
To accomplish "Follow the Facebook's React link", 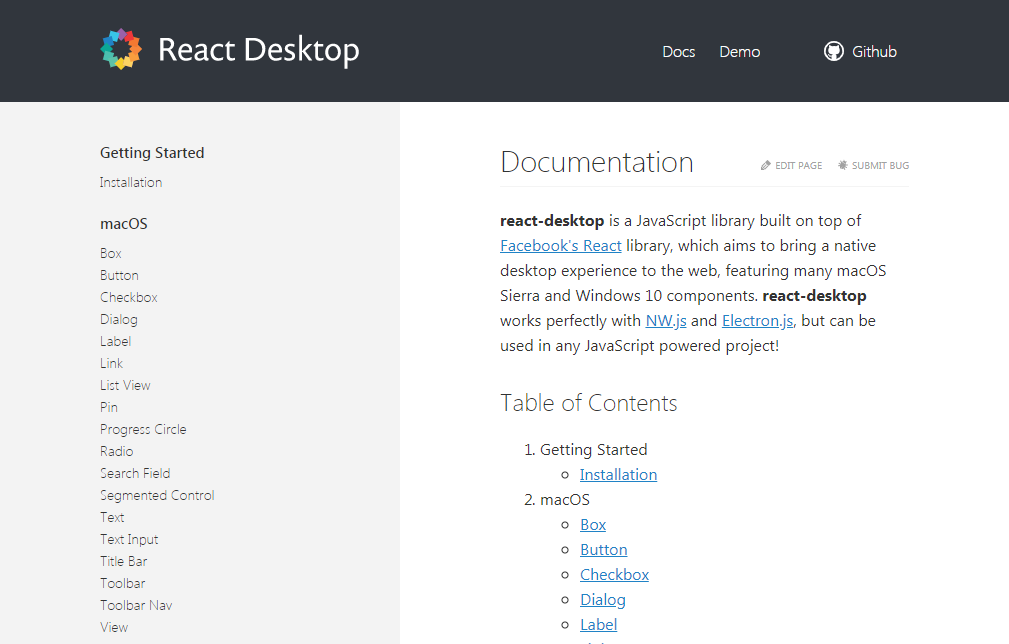I will pyautogui.click(x=560, y=246).
